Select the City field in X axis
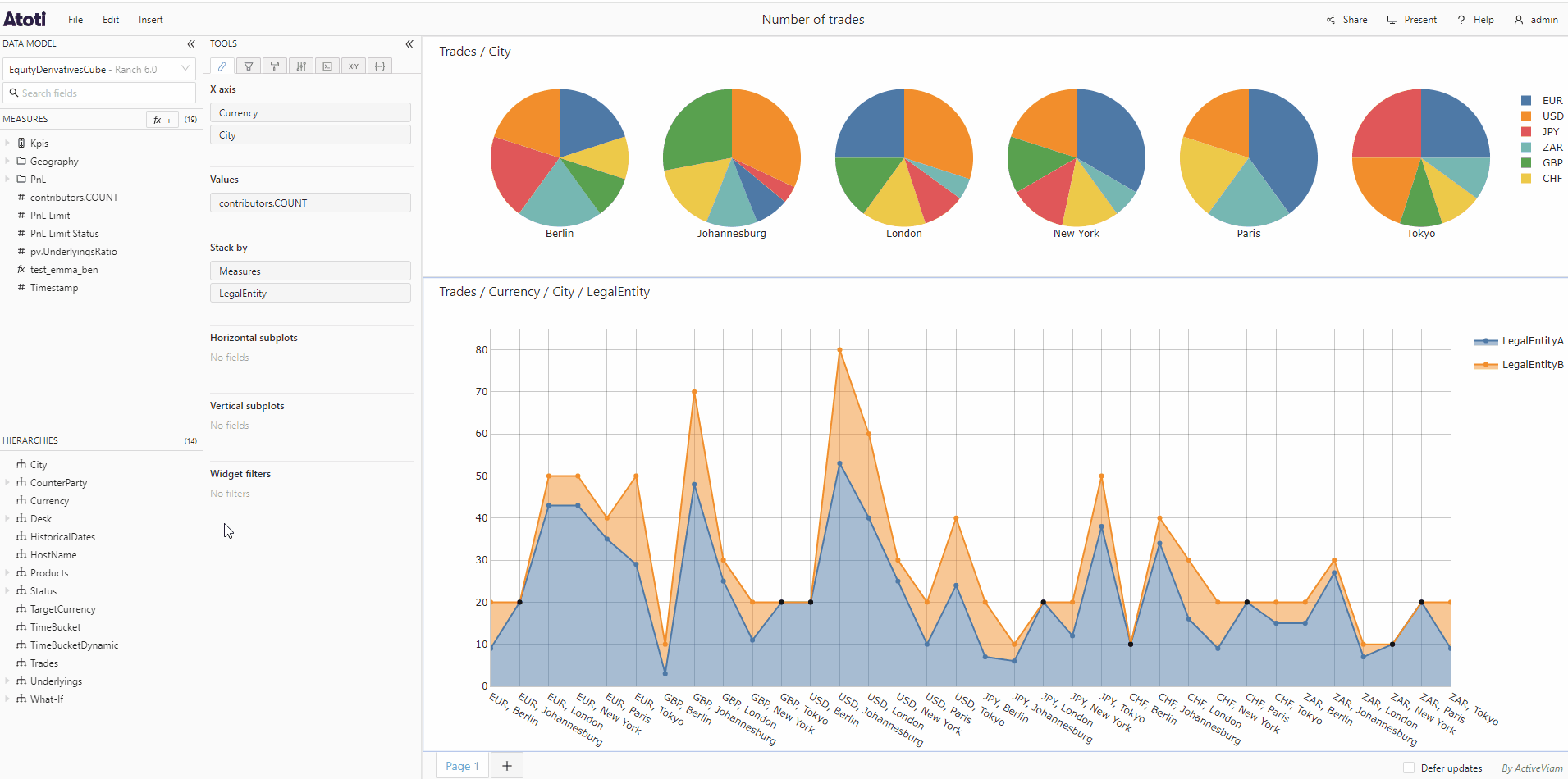 click(310, 135)
